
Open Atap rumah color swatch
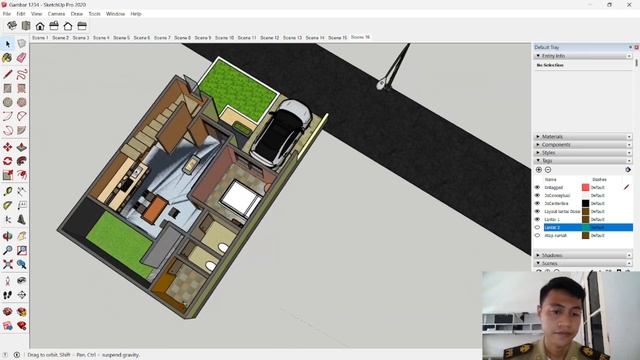(585, 236)
